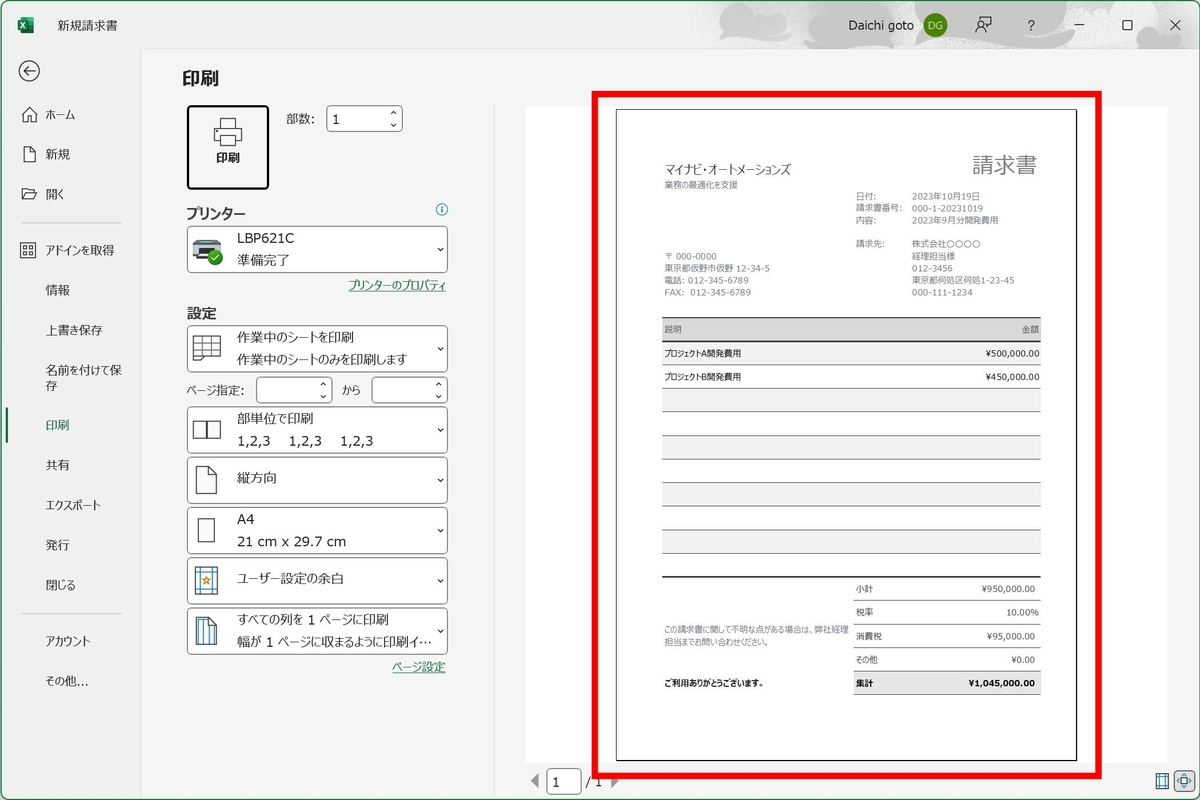This screenshot has height=800, width=1200.
Task: Click the copies (部数) input field
Action: coord(355,119)
